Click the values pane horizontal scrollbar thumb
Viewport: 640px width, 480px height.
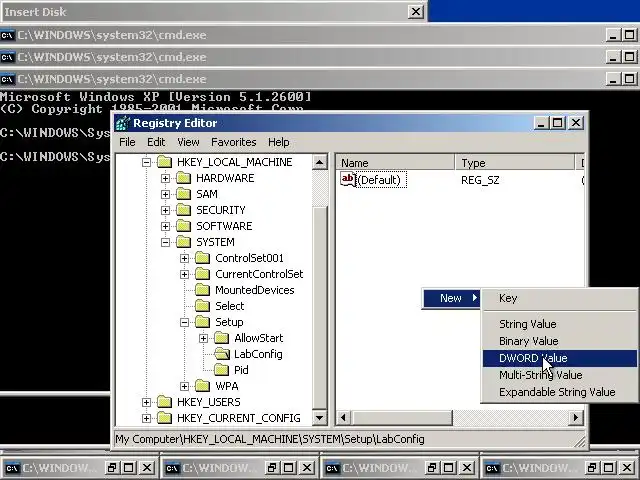pos(402,418)
